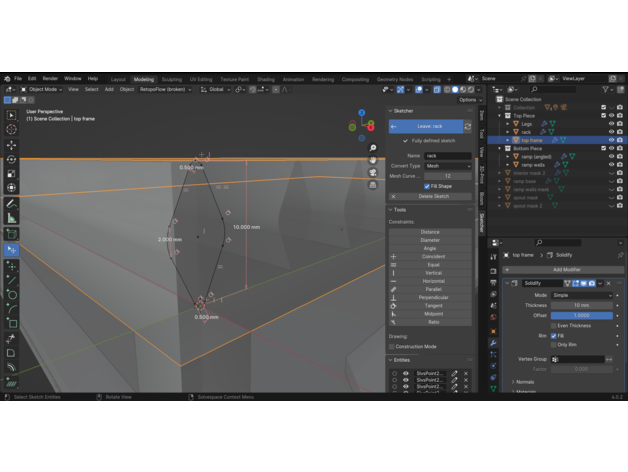Open the Modifiers wrench properties tab
628x472 pixels.
[493, 343]
